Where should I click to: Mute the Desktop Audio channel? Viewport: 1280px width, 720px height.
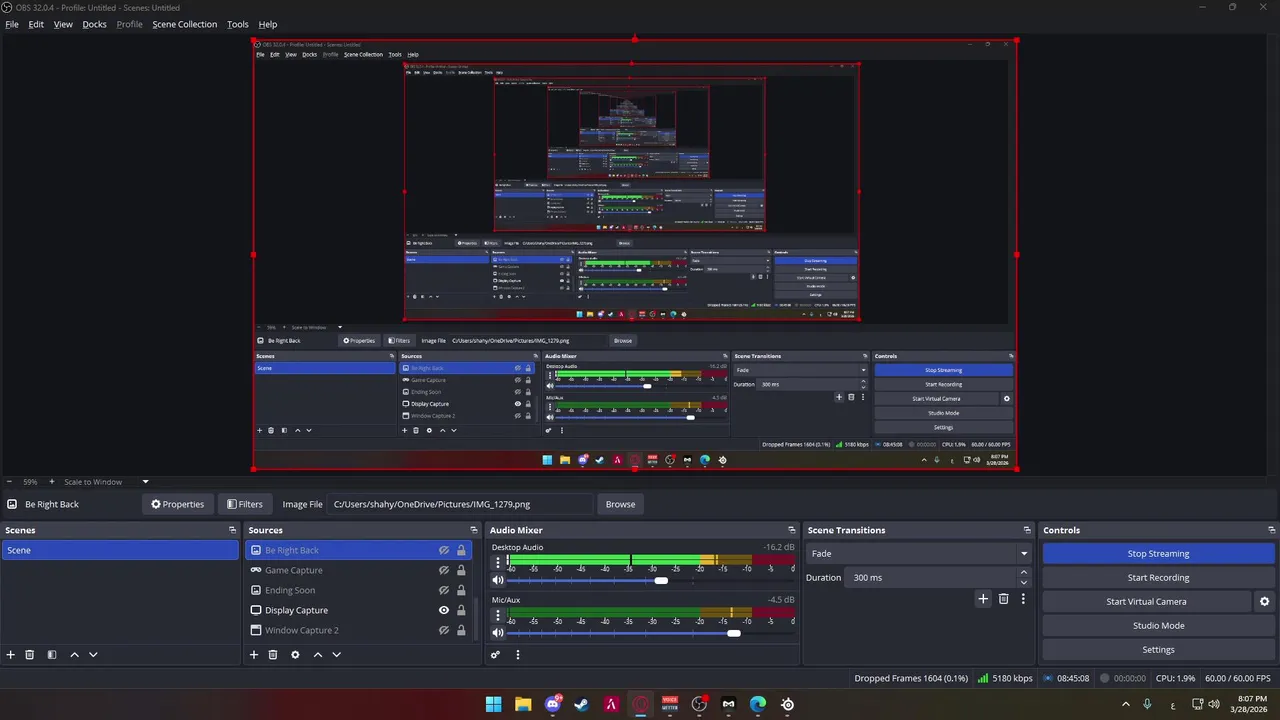pos(498,580)
